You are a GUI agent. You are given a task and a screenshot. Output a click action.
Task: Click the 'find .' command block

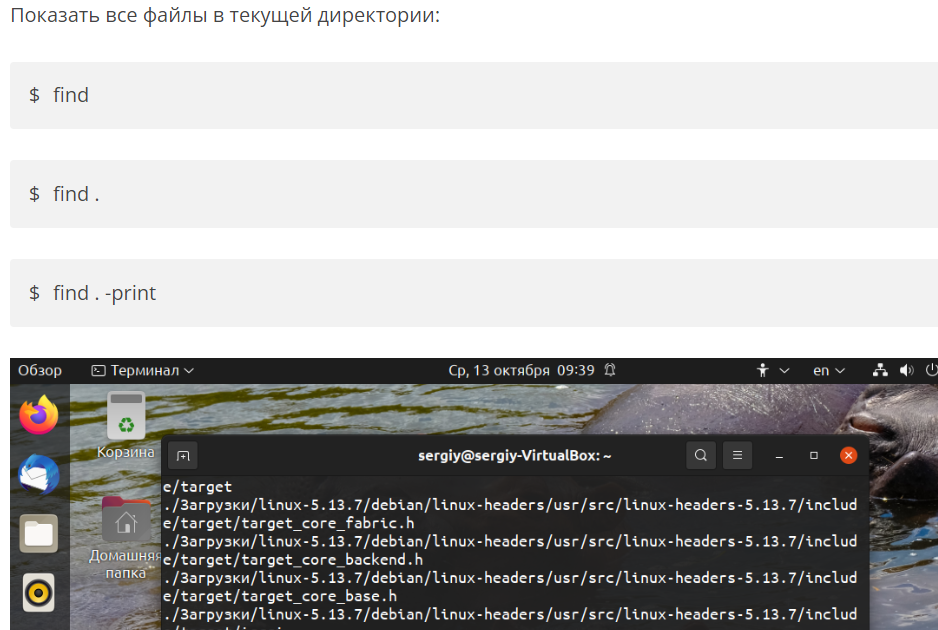(474, 194)
